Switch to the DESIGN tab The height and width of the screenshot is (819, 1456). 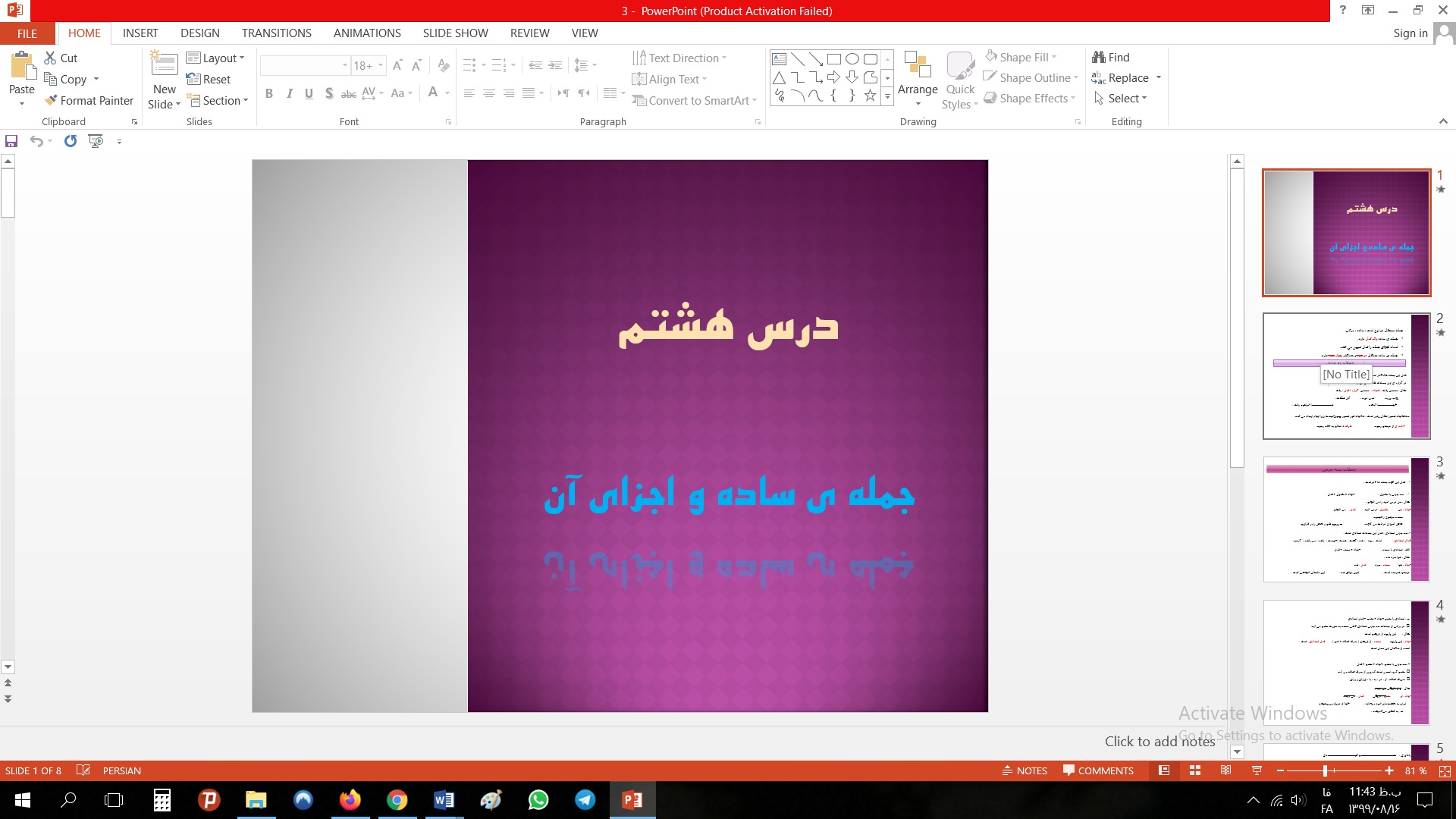click(199, 33)
